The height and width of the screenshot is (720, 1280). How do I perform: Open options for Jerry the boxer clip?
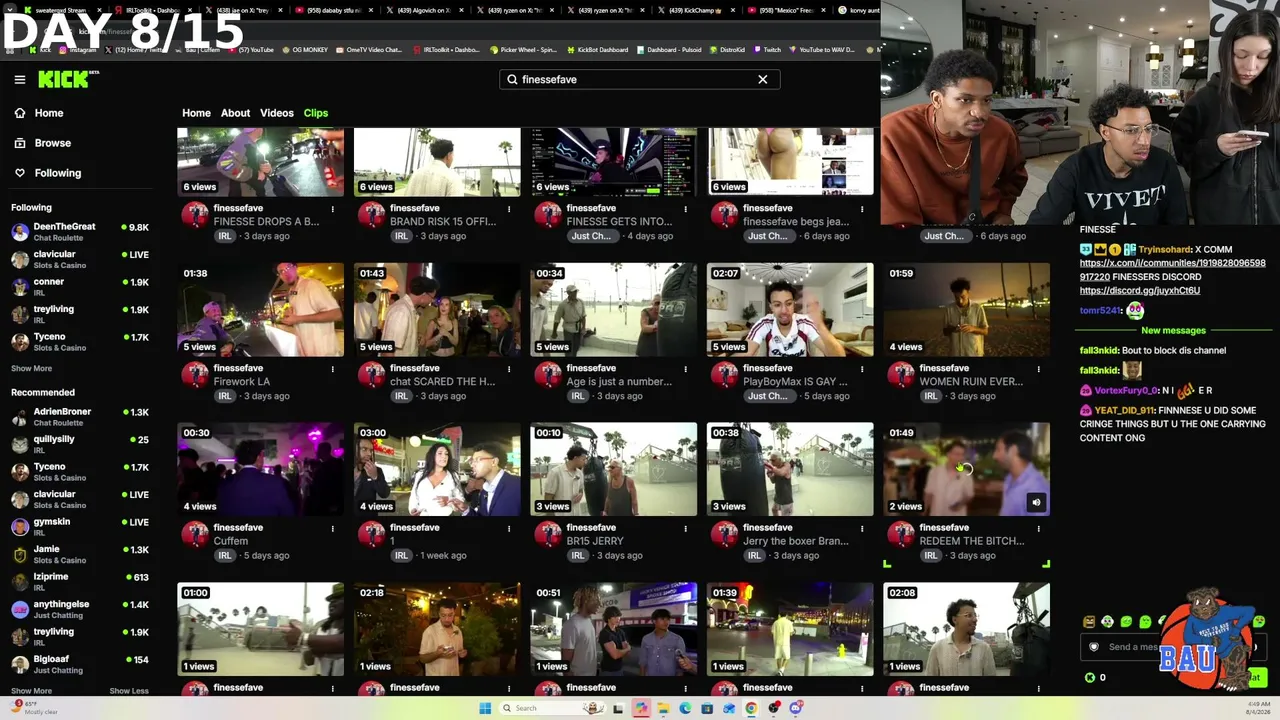pyautogui.click(x=862, y=528)
